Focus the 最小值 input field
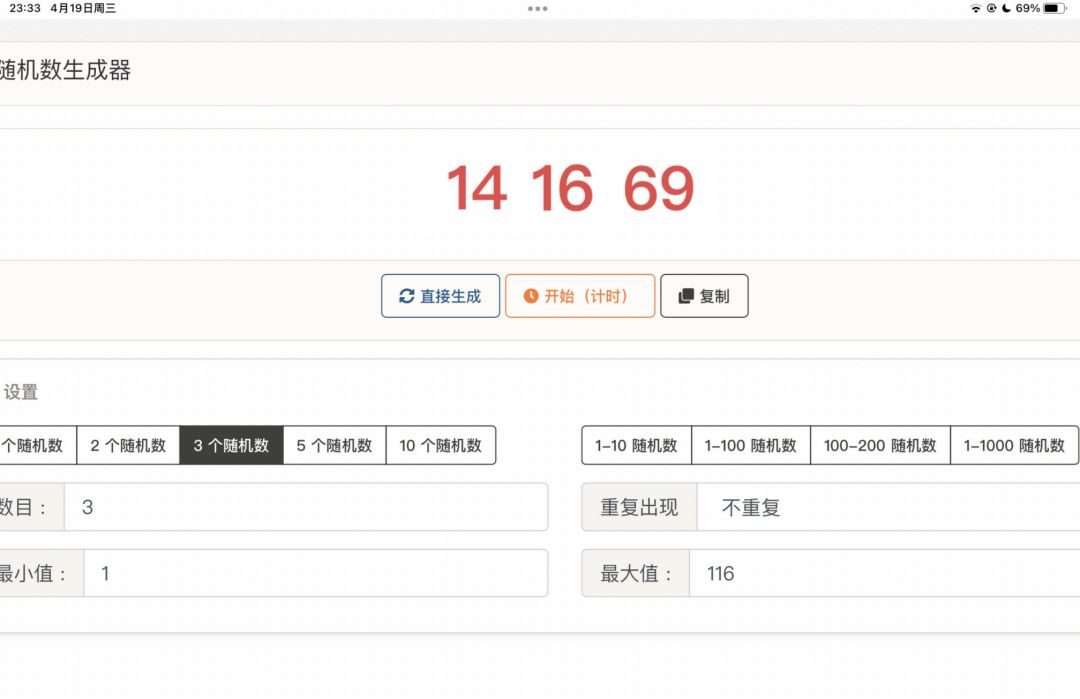Viewport: 1080px width, 699px height. pos(315,573)
